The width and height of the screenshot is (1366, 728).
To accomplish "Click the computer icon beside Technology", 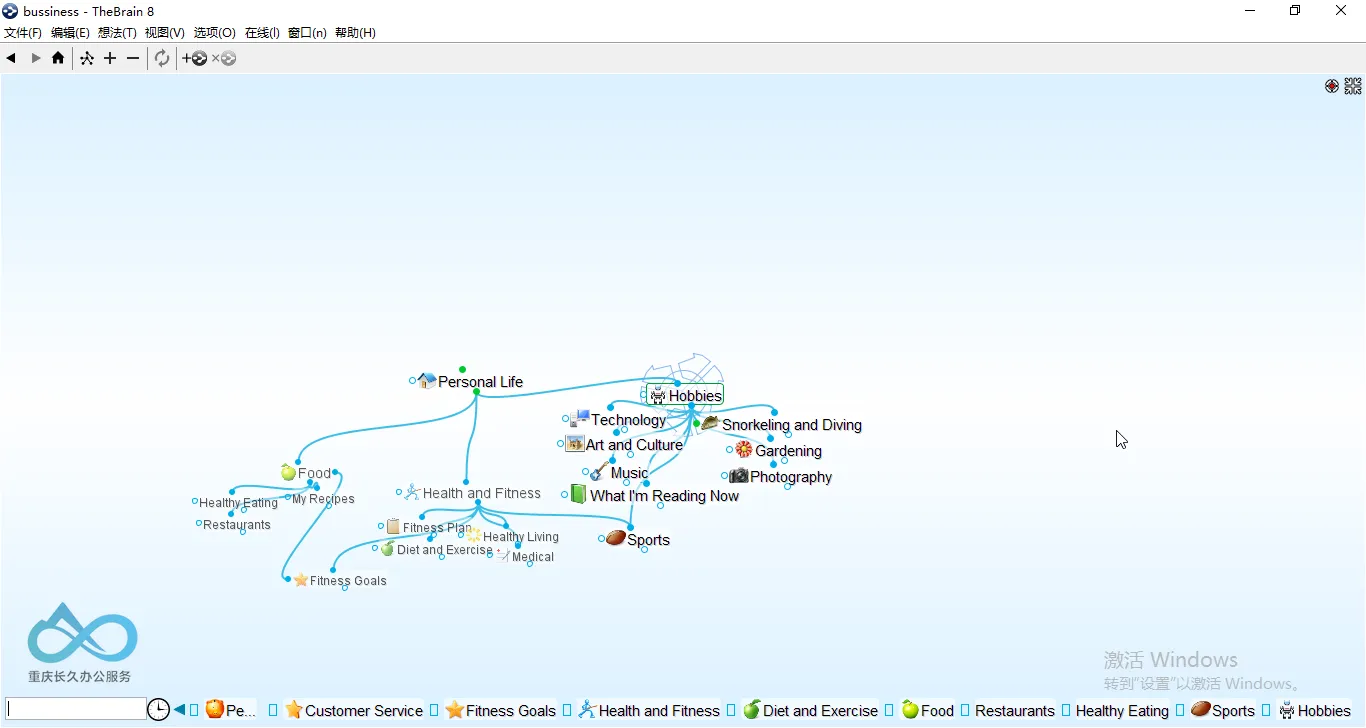I will click(x=580, y=418).
